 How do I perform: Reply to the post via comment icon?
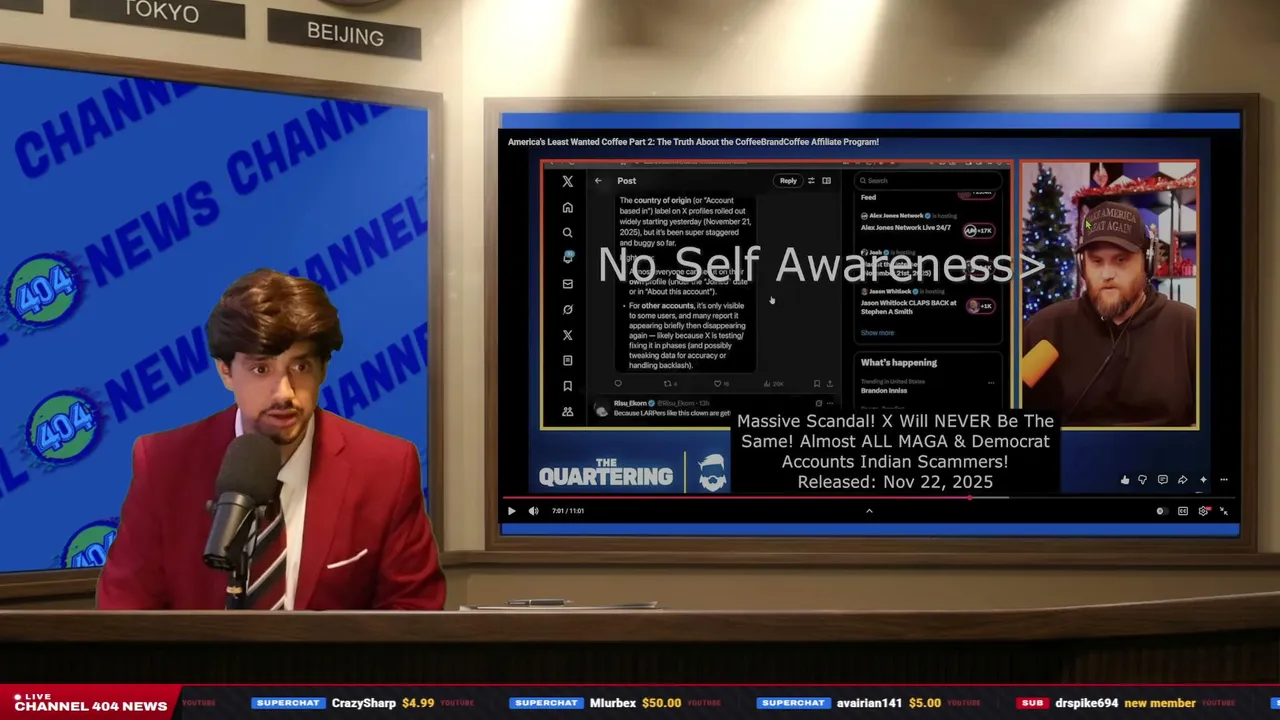pos(618,384)
